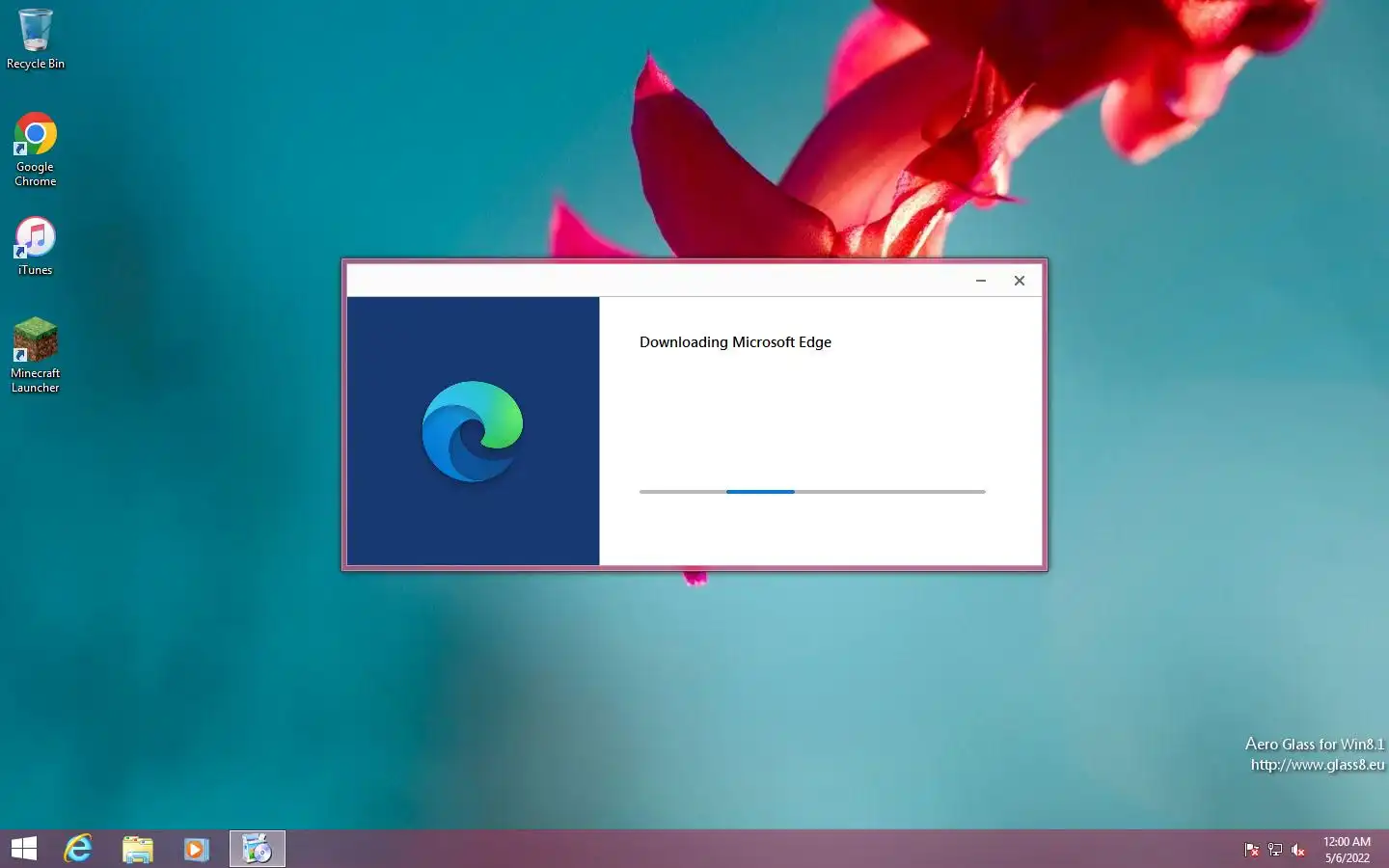
Task: Close the Edge installer window
Action: tap(1020, 281)
